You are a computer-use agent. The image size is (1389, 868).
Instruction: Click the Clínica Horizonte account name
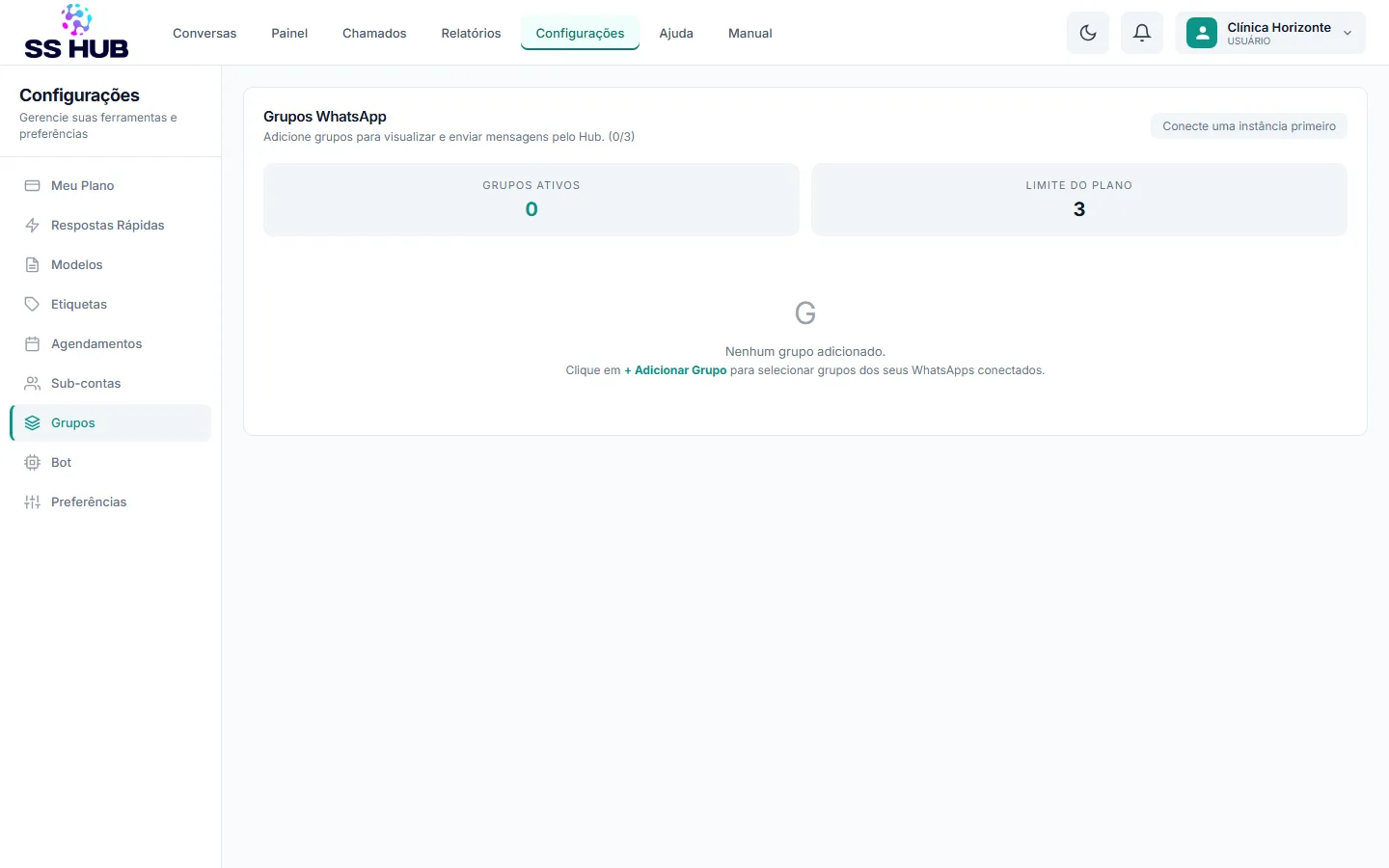pos(1279,27)
